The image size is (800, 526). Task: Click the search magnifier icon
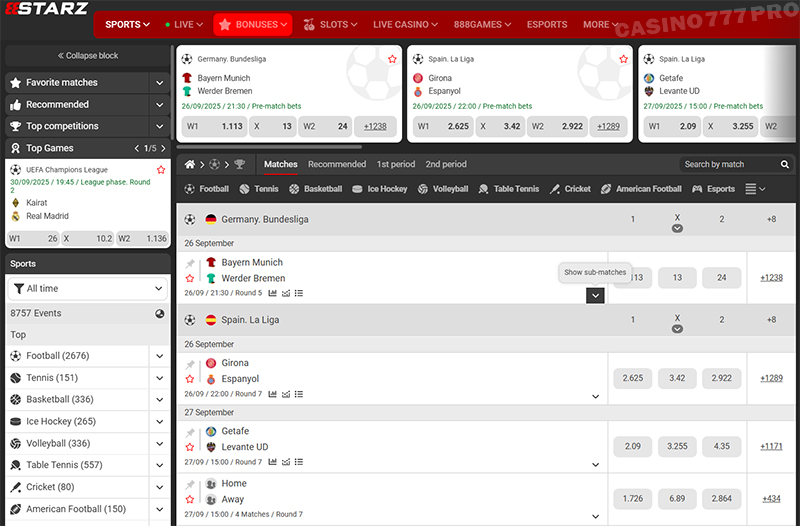coord(785,164)
